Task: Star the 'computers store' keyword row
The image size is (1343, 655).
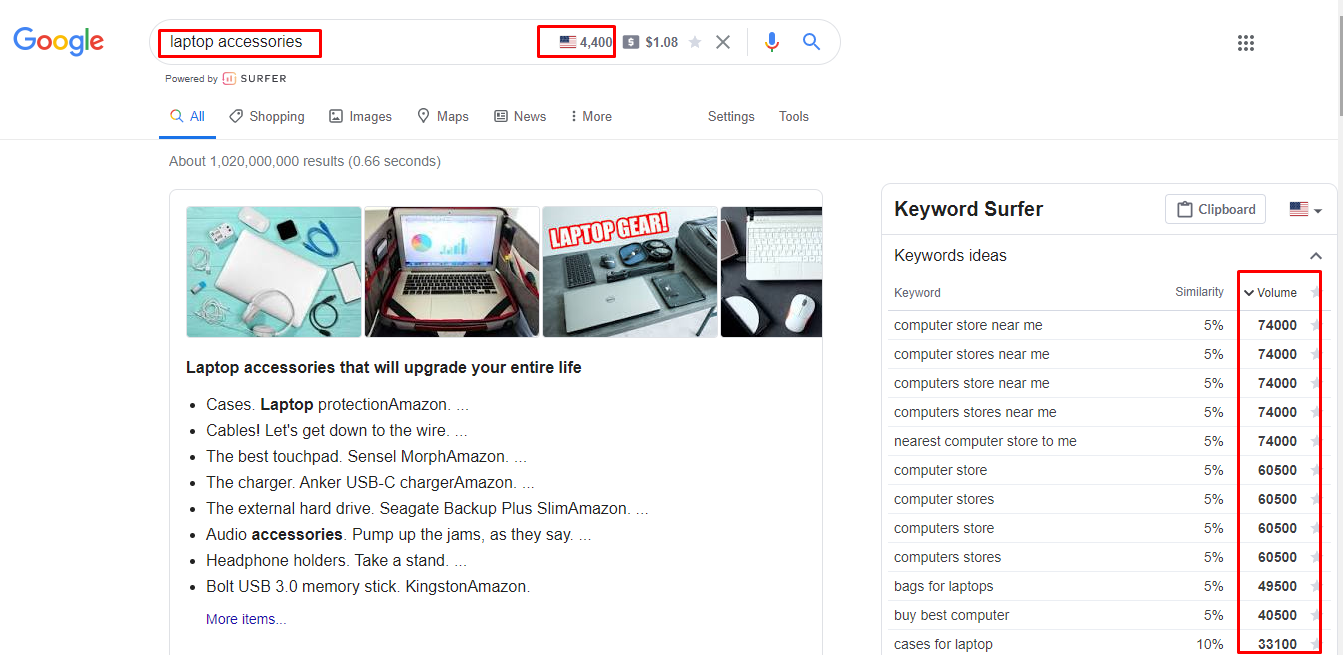Action: (1316, 528)
